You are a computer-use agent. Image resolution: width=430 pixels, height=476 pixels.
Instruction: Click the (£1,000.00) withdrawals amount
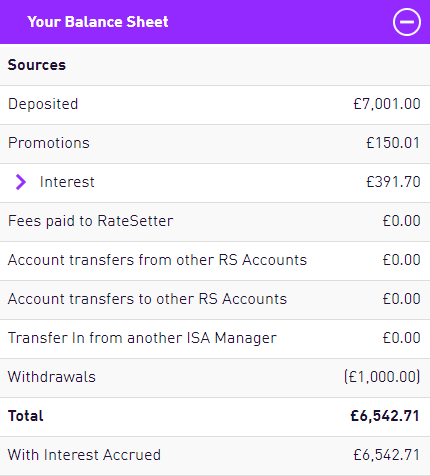click(x=382, y=377)
